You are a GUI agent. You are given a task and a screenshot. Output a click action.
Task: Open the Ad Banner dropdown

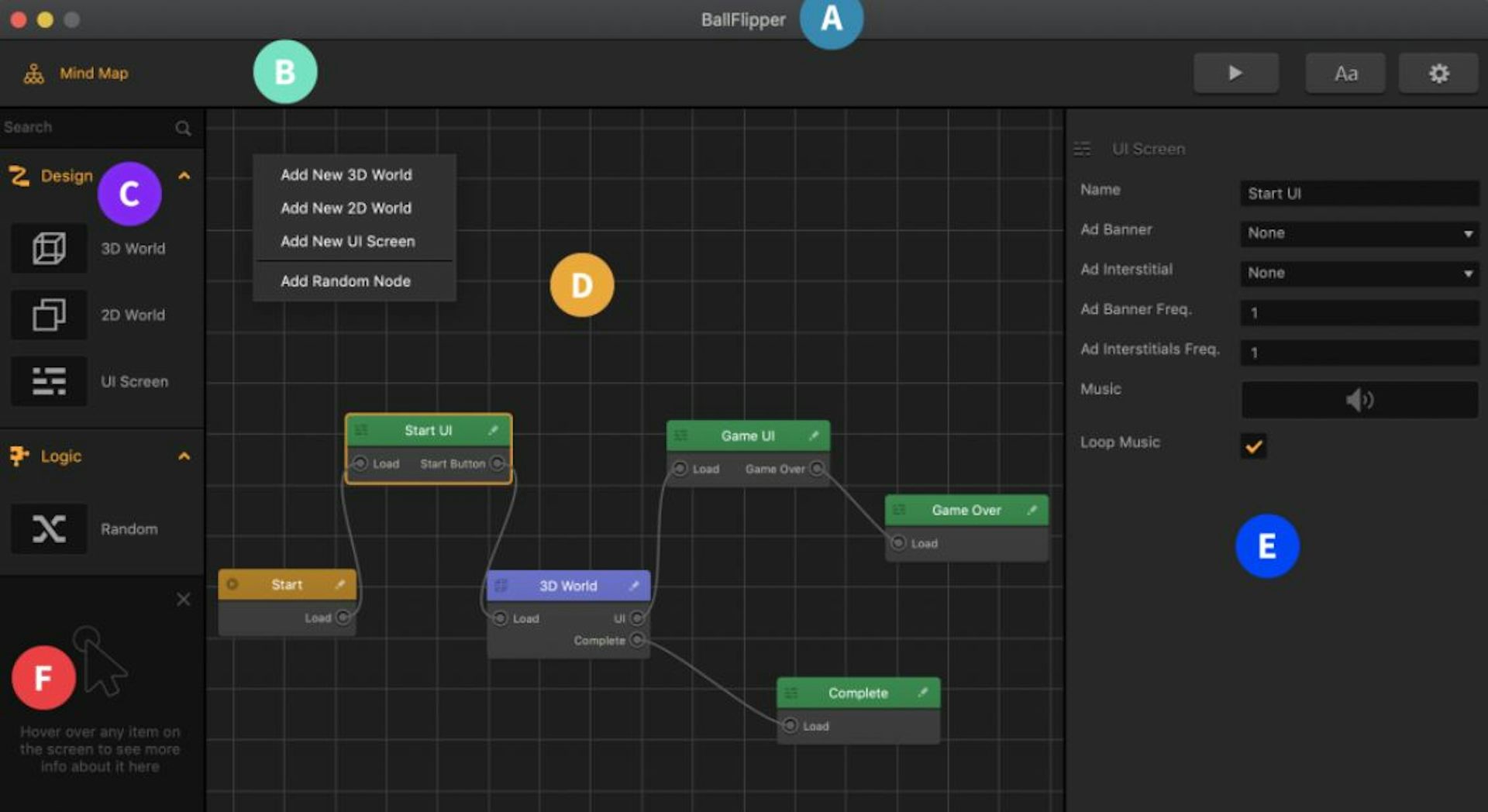(1359, 233)
